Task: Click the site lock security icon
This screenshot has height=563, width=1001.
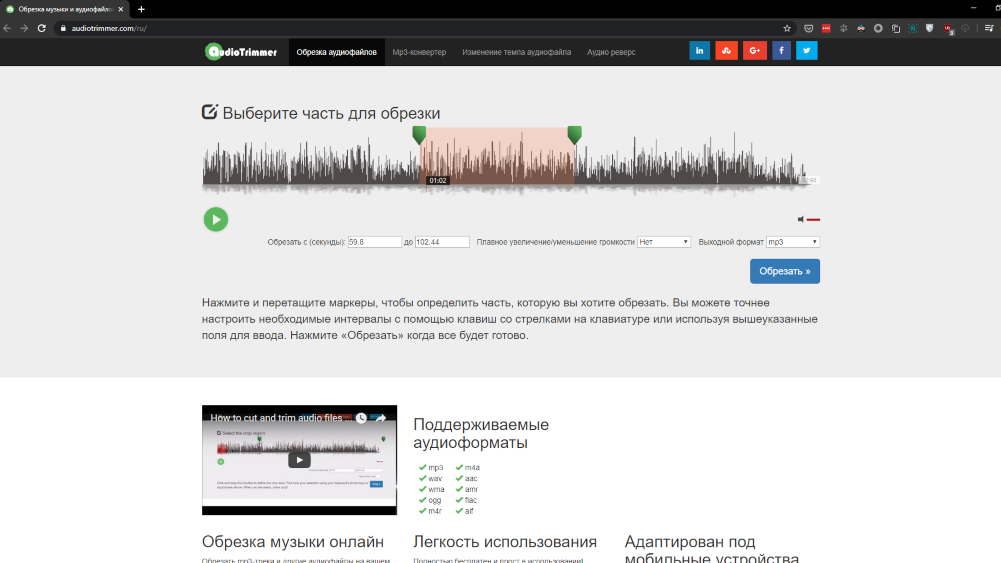Action: [63, 28]
